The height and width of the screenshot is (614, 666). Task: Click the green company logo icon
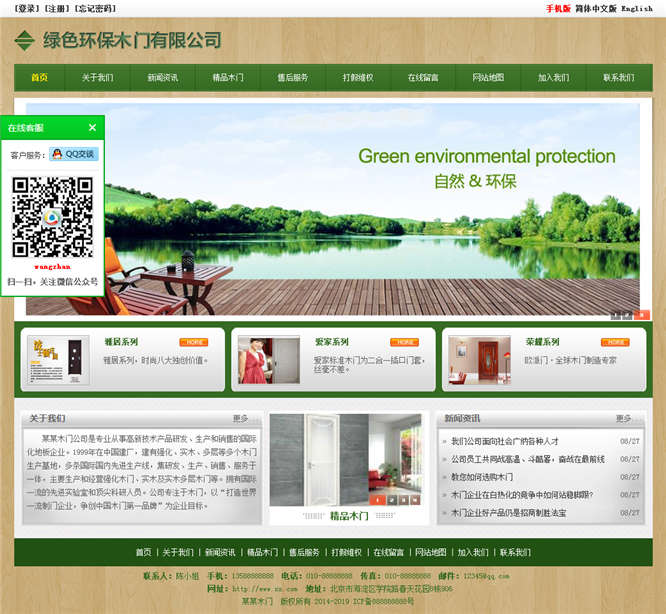(x=24, y=41)
